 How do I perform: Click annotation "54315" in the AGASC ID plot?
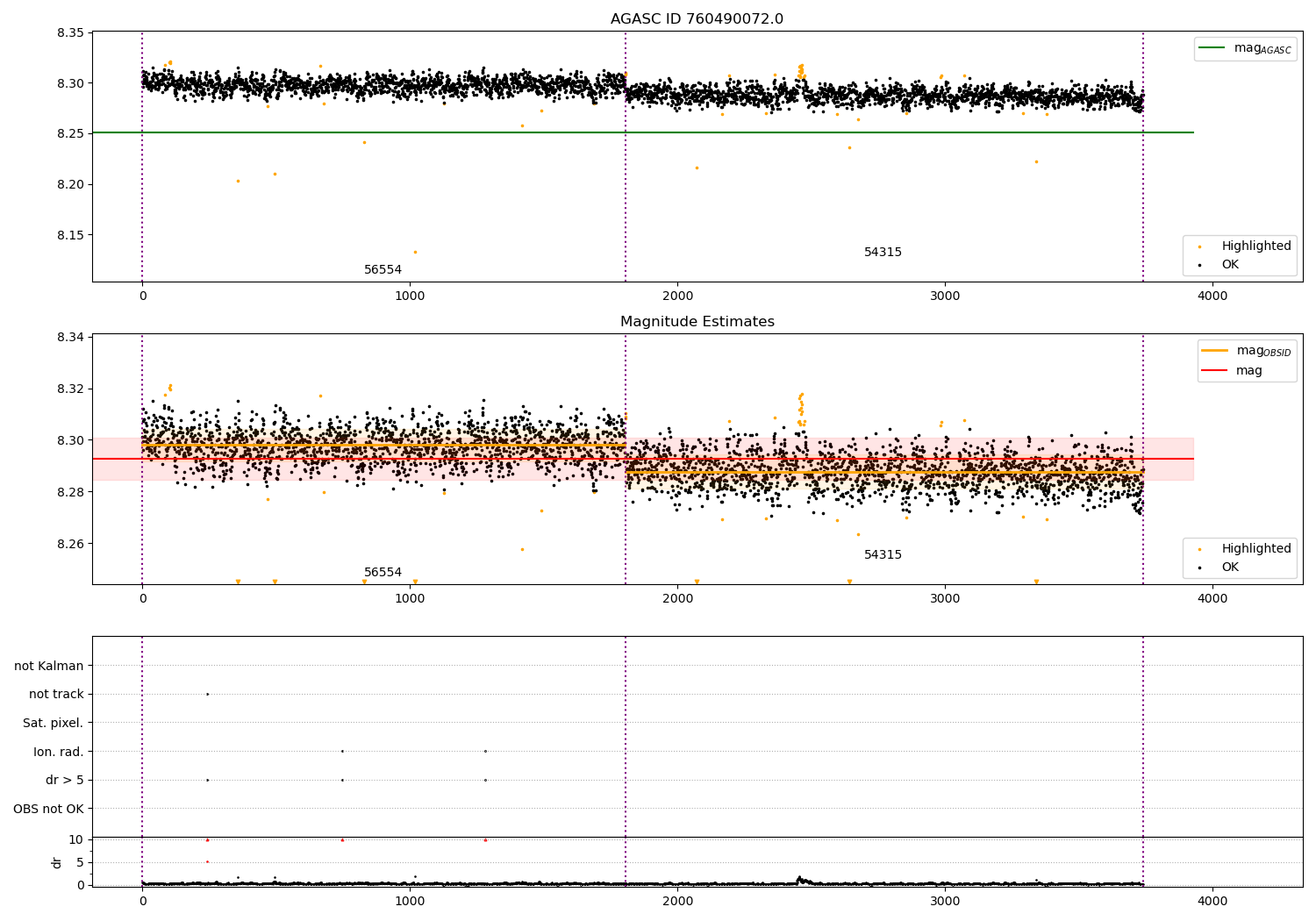click(x=883, y=252)
